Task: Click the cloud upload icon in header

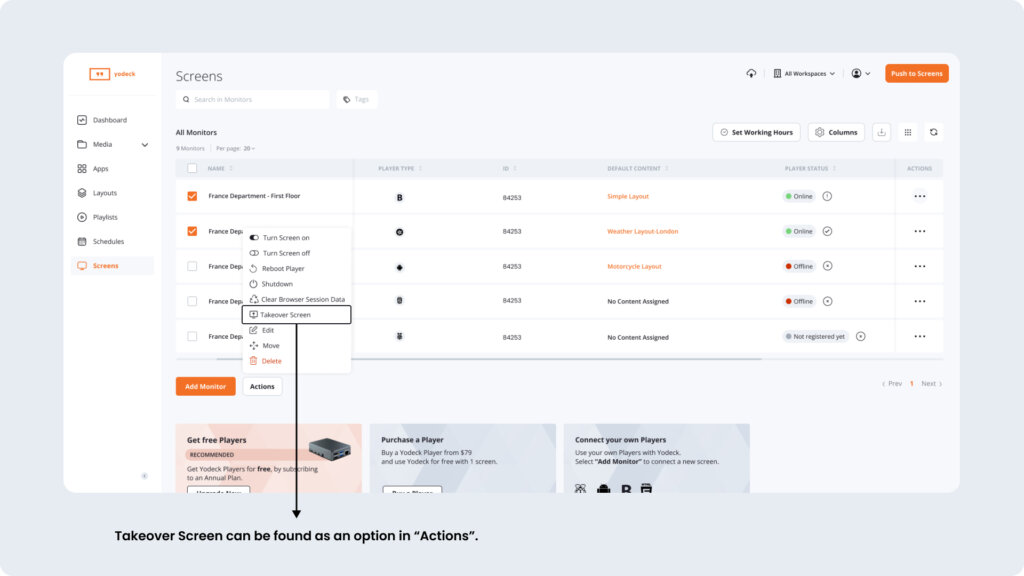Action: (751, 74)
